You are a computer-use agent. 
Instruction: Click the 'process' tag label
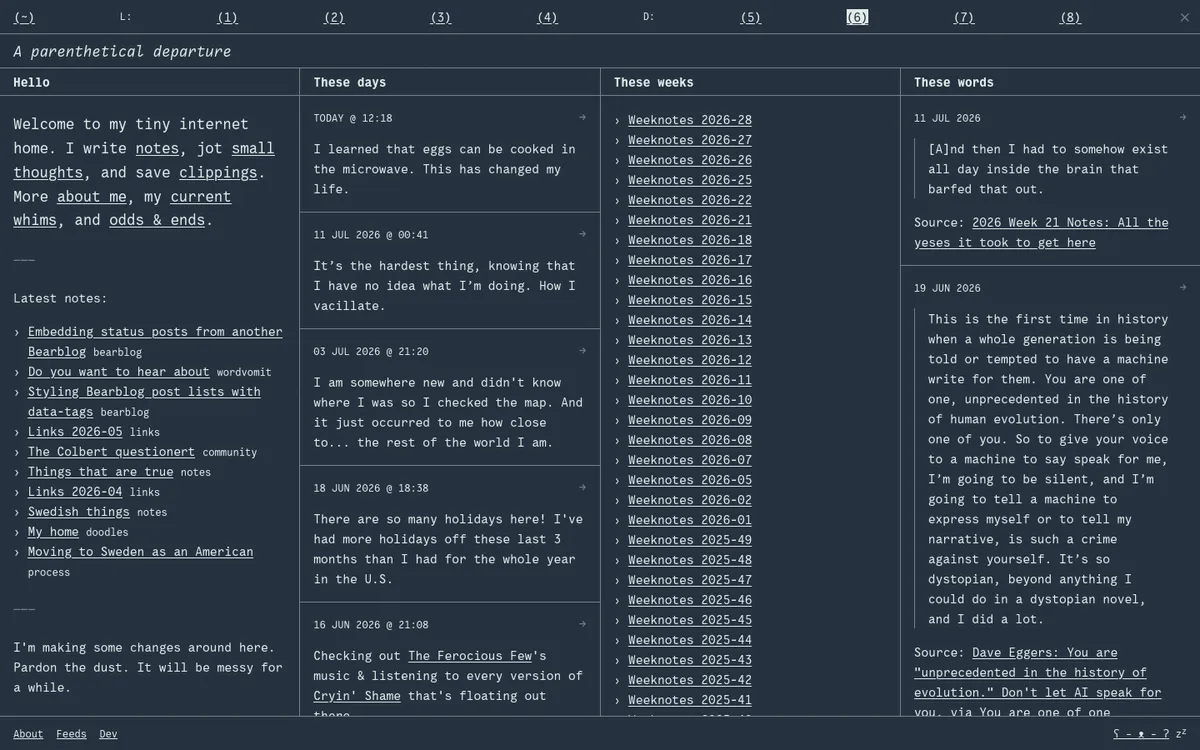49,572
